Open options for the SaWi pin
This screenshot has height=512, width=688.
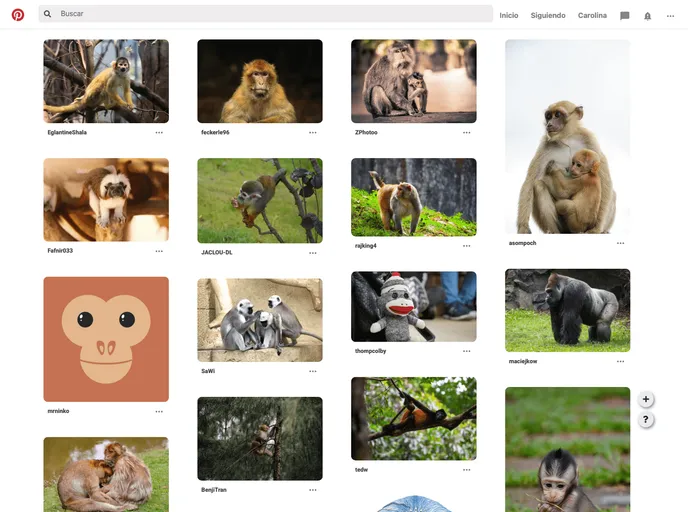312,371
